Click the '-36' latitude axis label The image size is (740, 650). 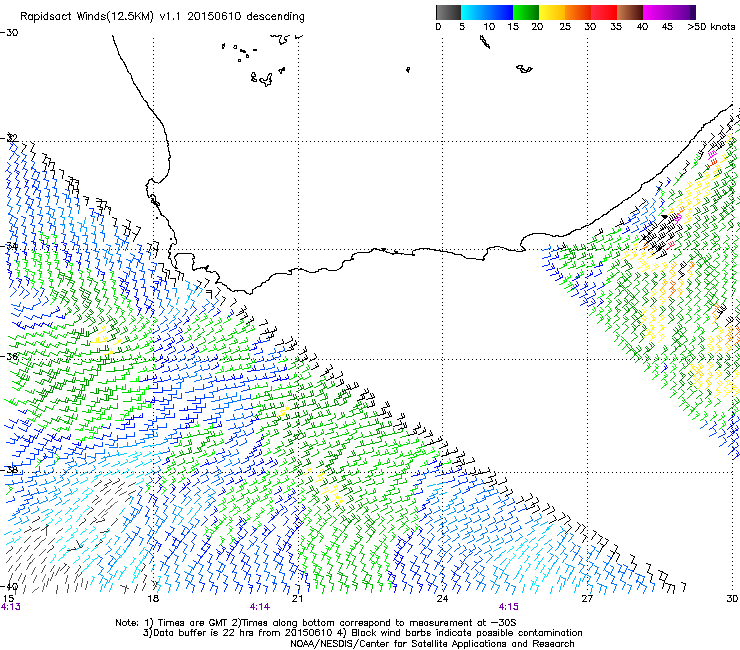point(9,356)
